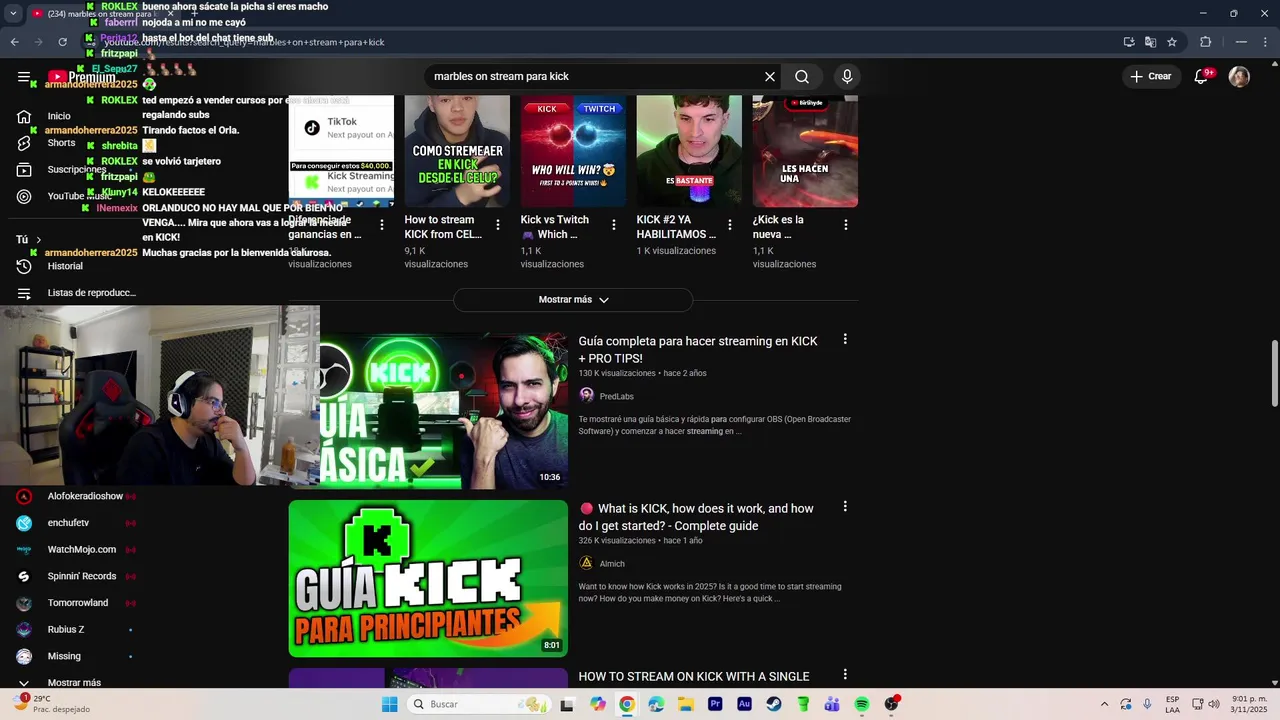Open the ESP LAA language switcher
This screenshot has height=720, width=1280.
(x=1172, y=704)
